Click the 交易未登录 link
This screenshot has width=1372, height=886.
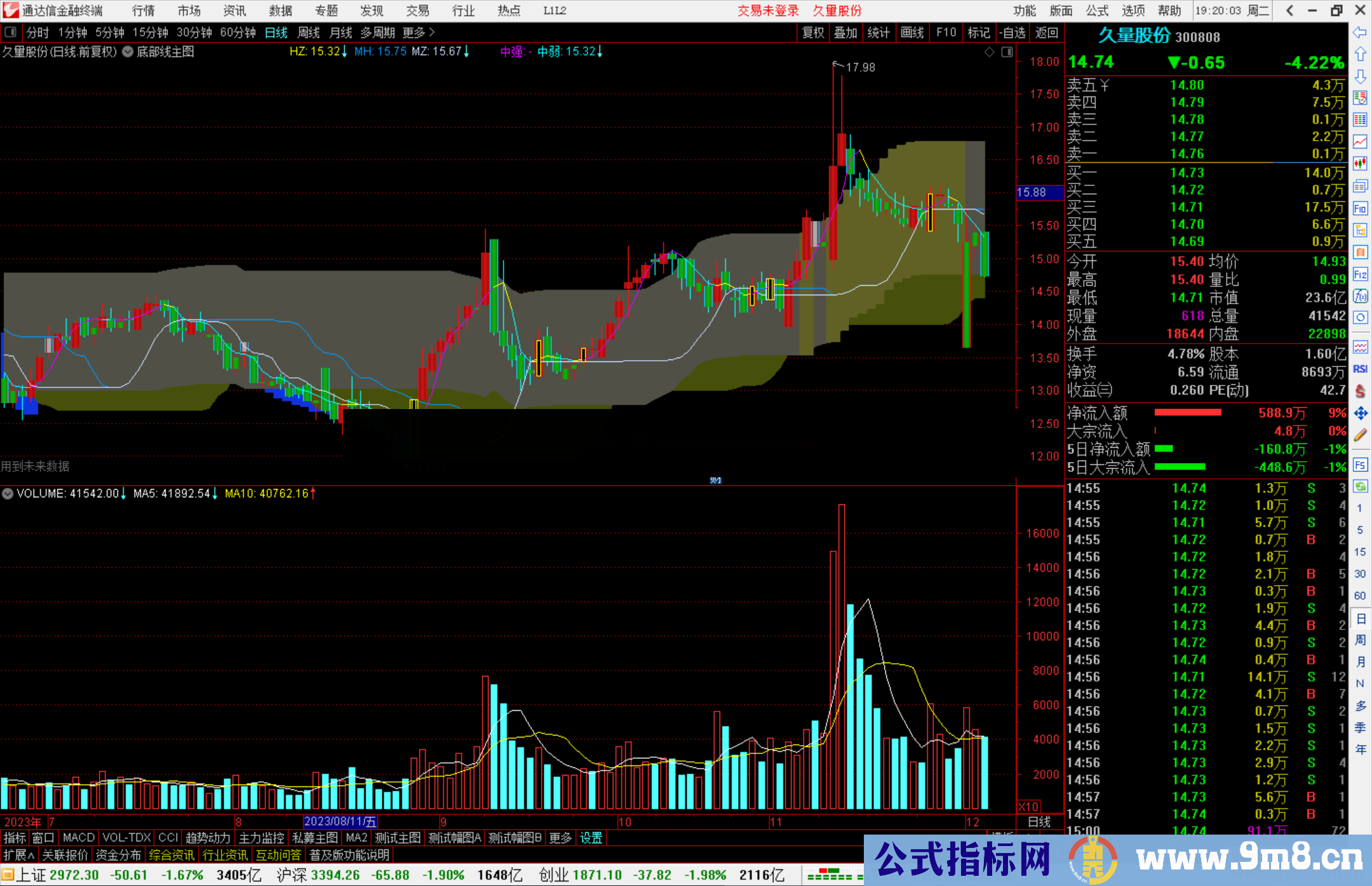[x=768, y=11]
